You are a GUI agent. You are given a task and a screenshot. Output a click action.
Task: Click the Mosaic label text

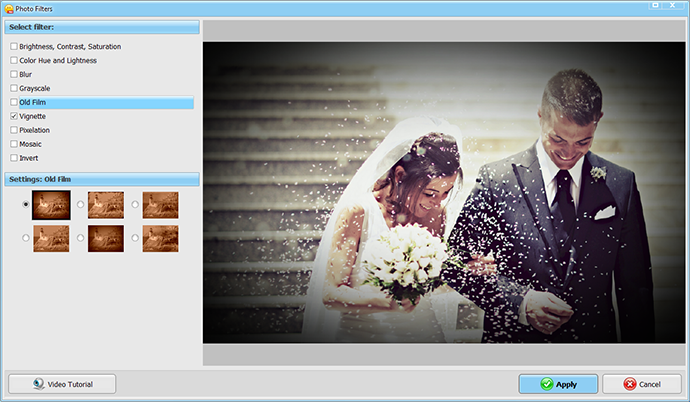tap(30, 144)
